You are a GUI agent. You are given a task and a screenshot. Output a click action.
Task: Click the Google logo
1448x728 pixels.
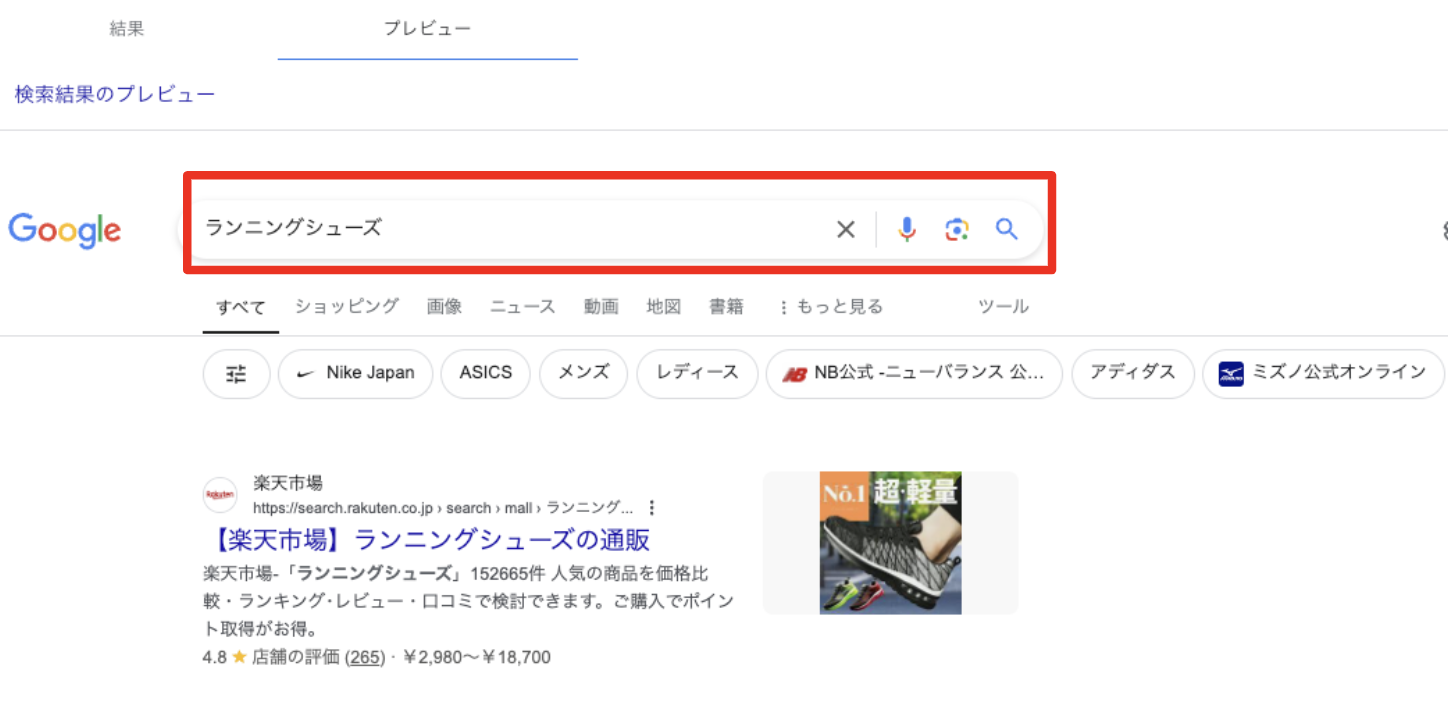(65, 231)
